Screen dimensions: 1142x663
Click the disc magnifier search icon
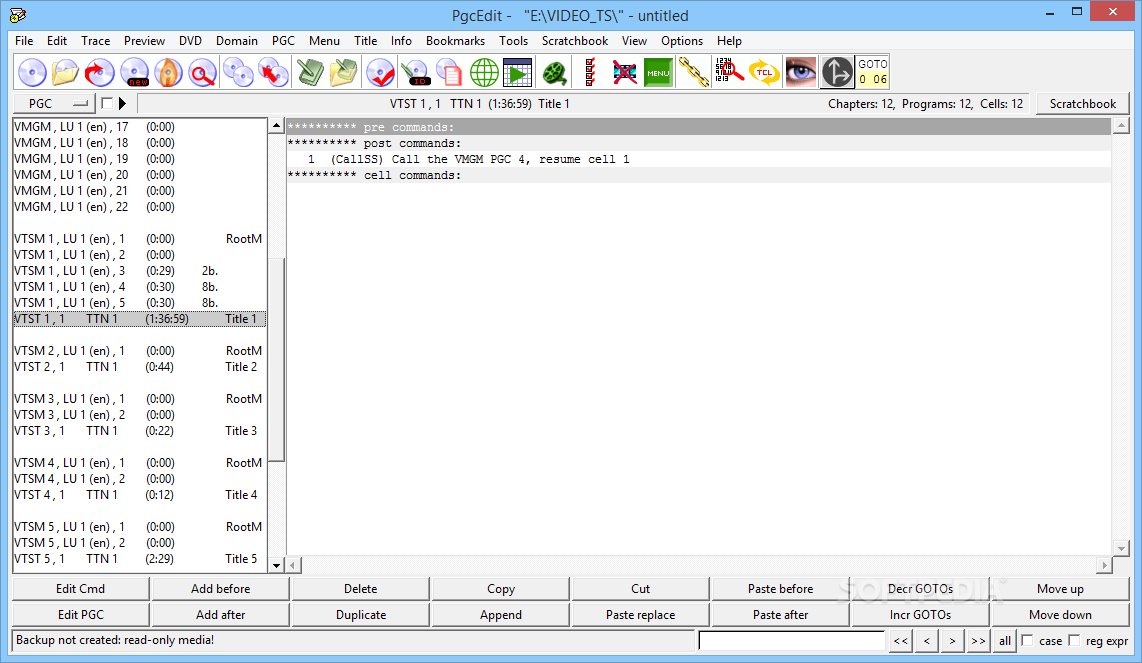coord(202,72)
